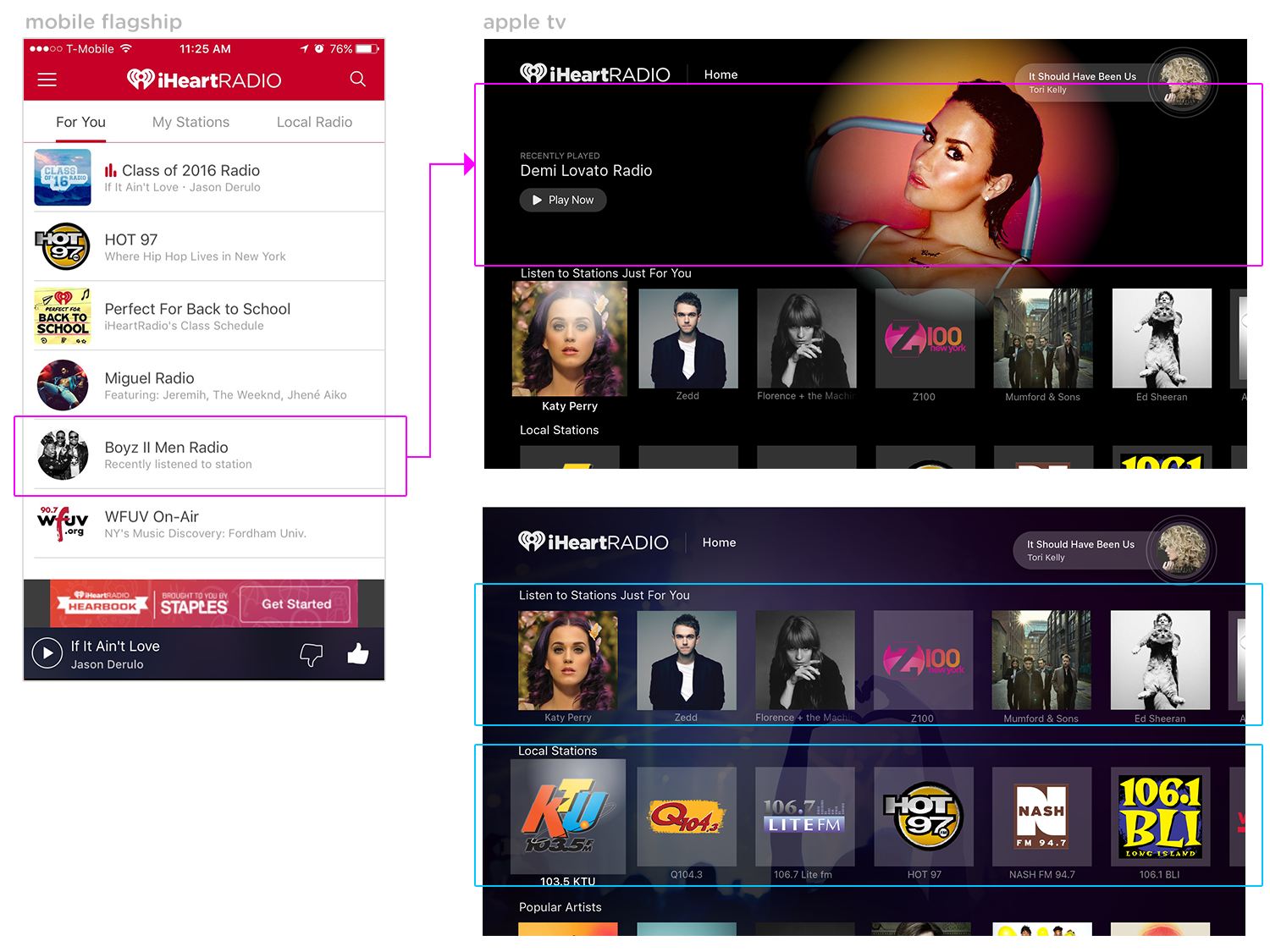Click the iHeartRADIO logo on the lower Apple TV screen
Image resolution: width=1270 pixels, height=952 pixels.
click(594, 542)
